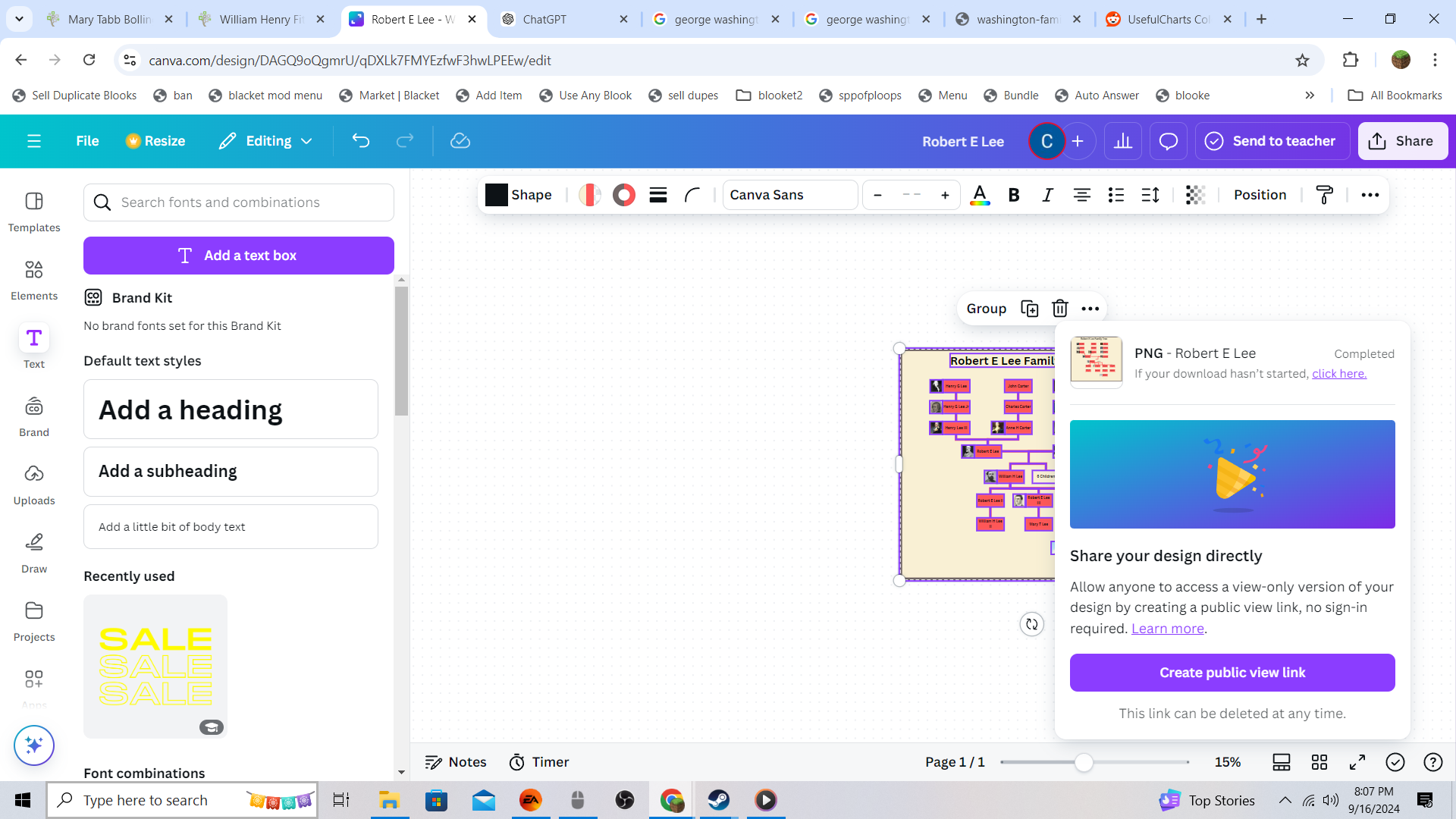Show hidden system tray icons

point(1285,800)
